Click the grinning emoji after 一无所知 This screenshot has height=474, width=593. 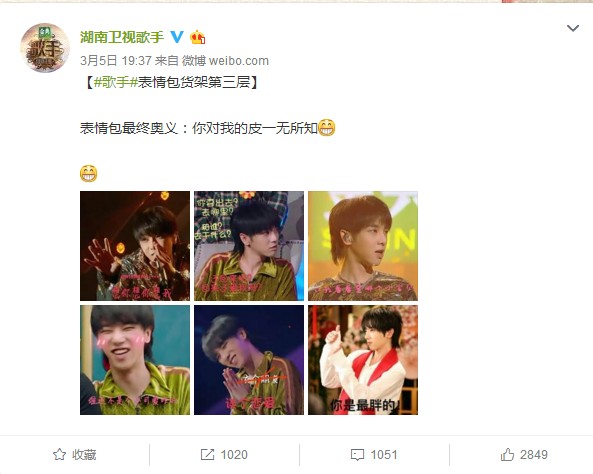point(326,128)
